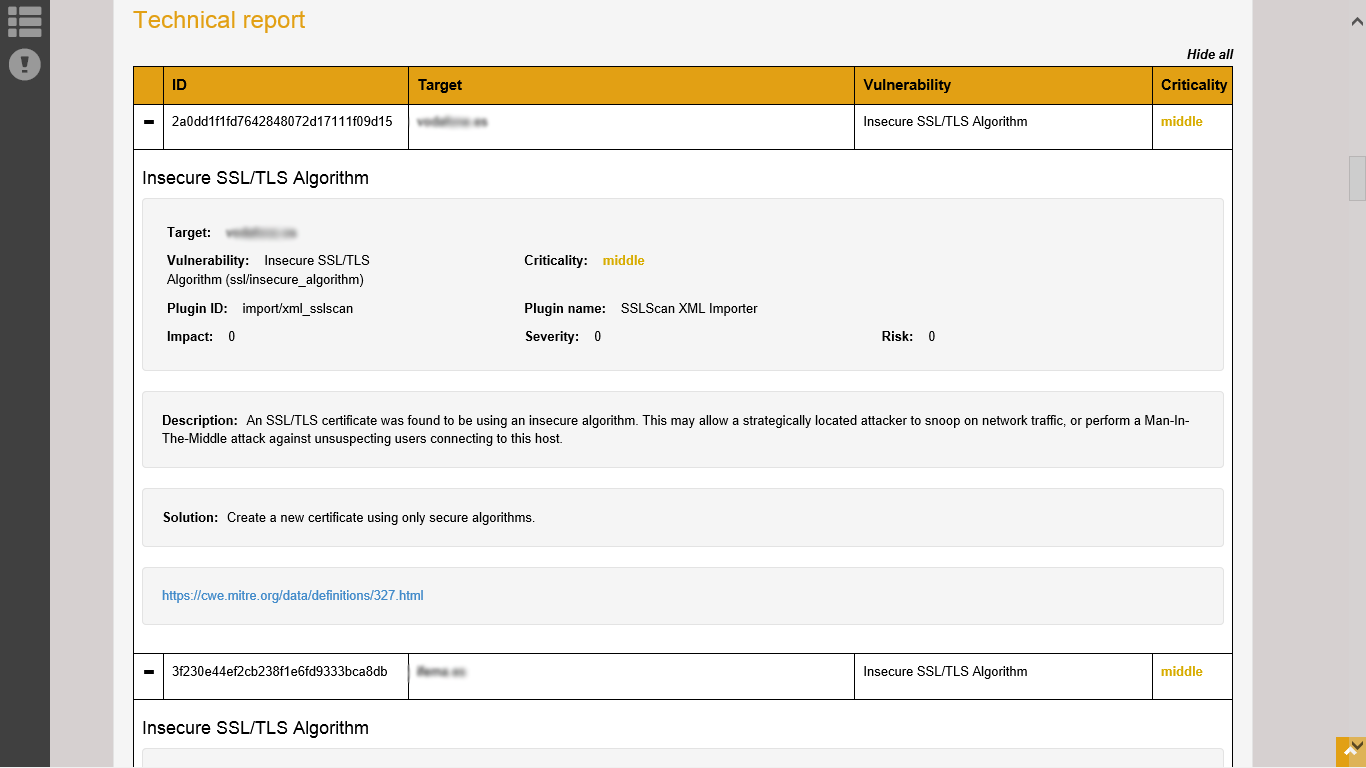The image size is (1366, 768).
Task: Click the Severity value 0
Action: [x=598, y=337]
